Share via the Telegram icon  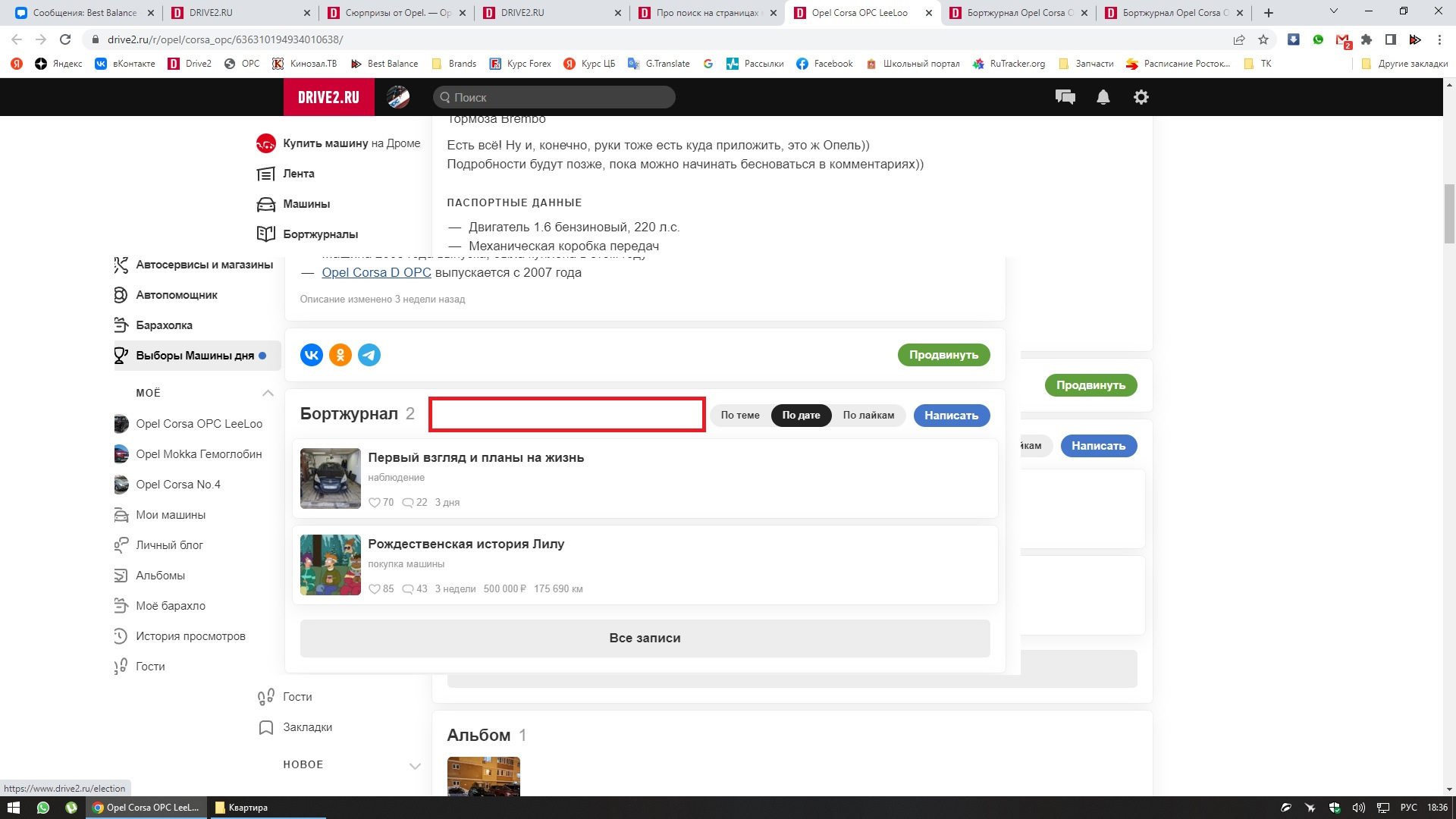coord(369,355)
